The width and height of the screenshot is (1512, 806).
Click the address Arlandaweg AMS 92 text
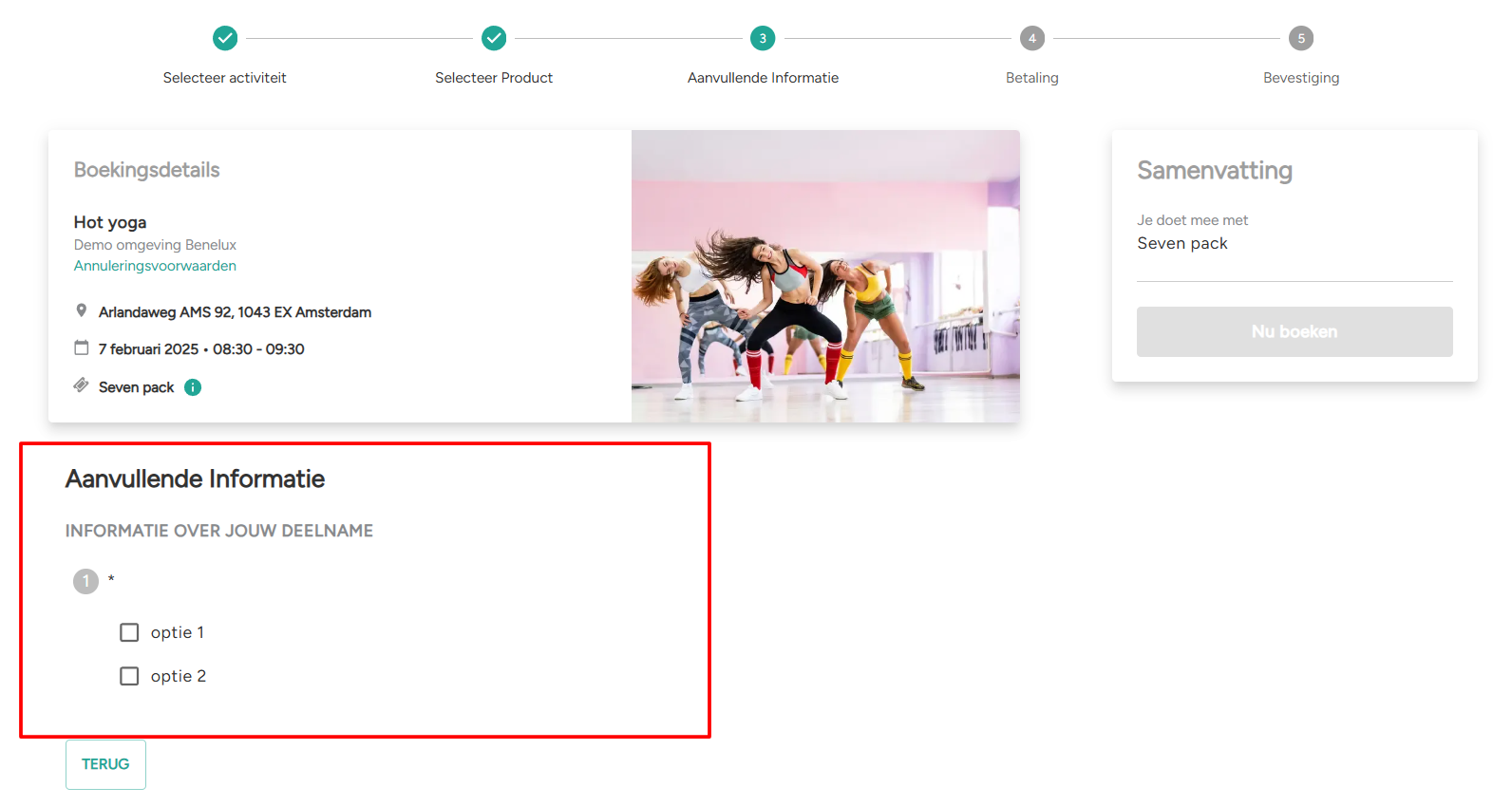pyautogui.click(x=235, y=312)
